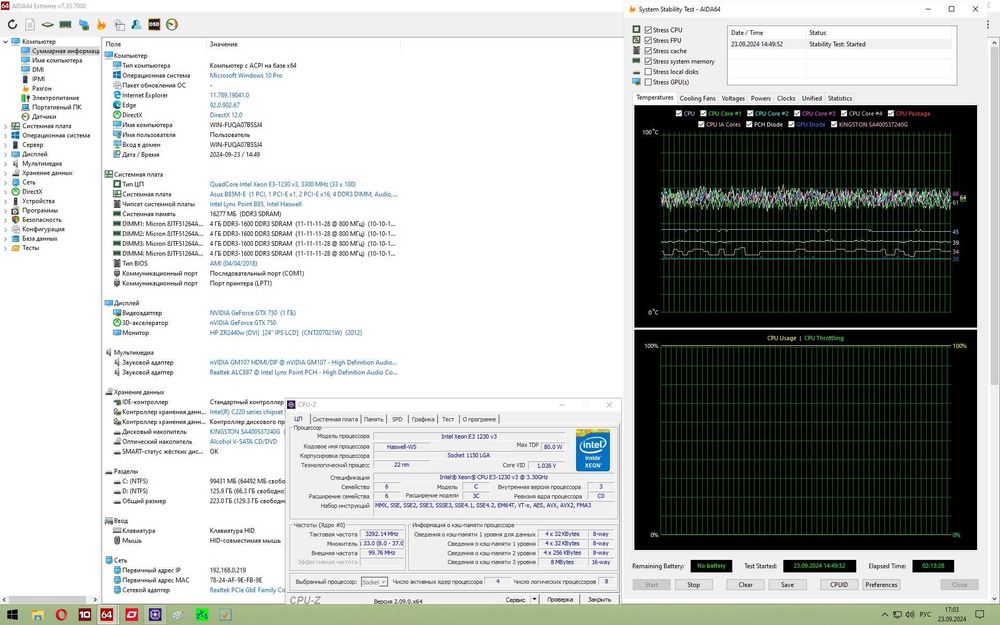The height and width of the screenshot is (625, 1000).
Task: Switch to Voltages tab
Action: tap(733, 99)
